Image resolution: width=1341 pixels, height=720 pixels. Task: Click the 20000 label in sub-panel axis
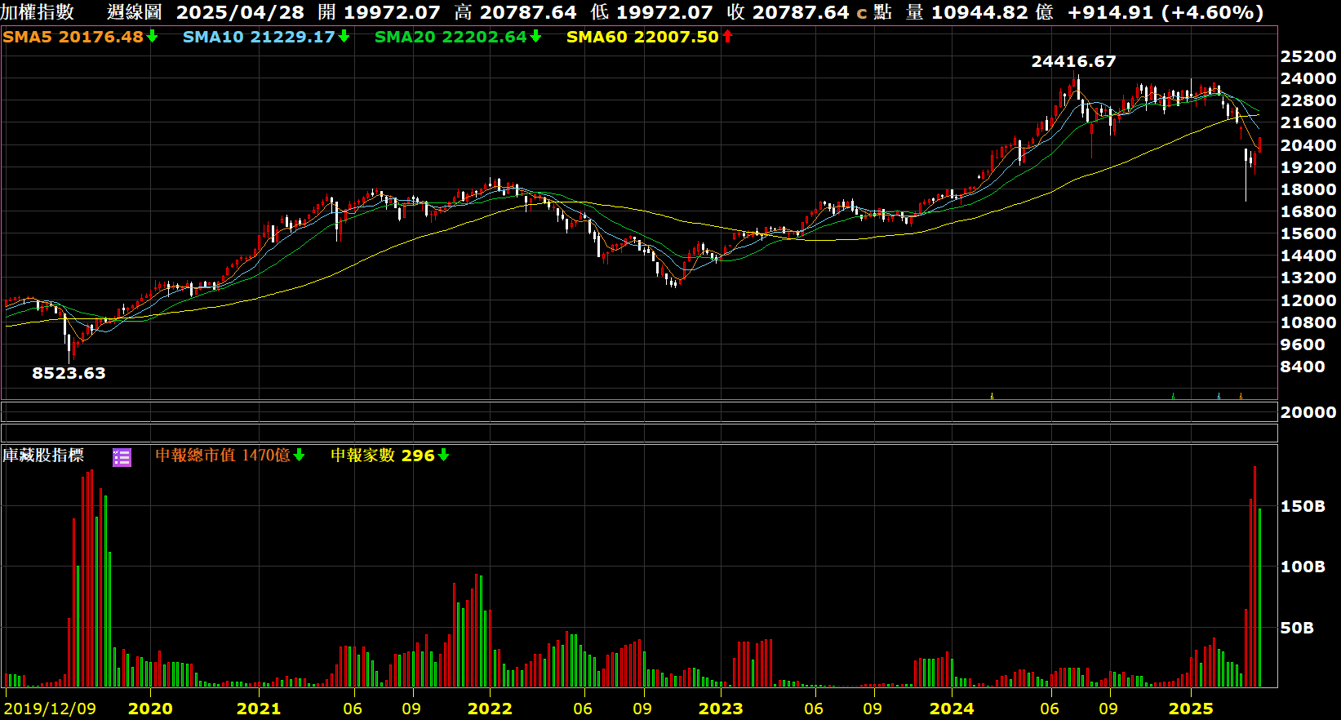[1310, 412]
